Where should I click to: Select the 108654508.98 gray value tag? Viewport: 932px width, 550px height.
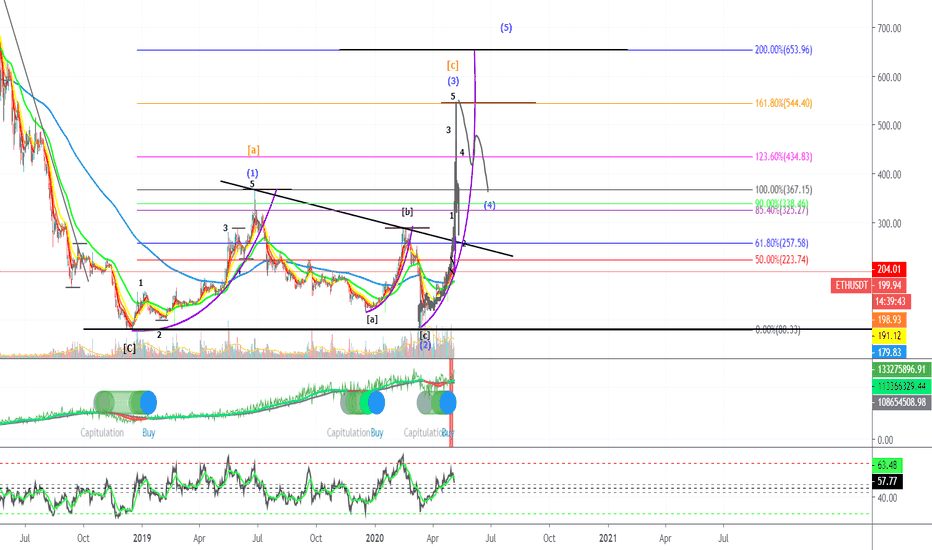coord(902,403)
